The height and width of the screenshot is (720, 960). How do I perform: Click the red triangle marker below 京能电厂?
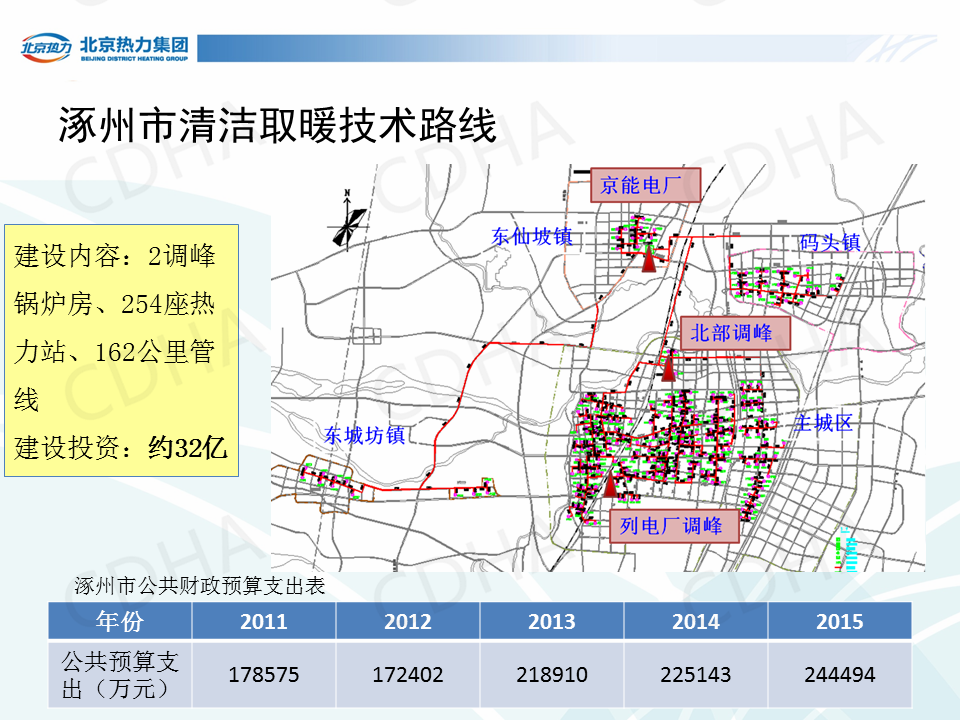648,257
